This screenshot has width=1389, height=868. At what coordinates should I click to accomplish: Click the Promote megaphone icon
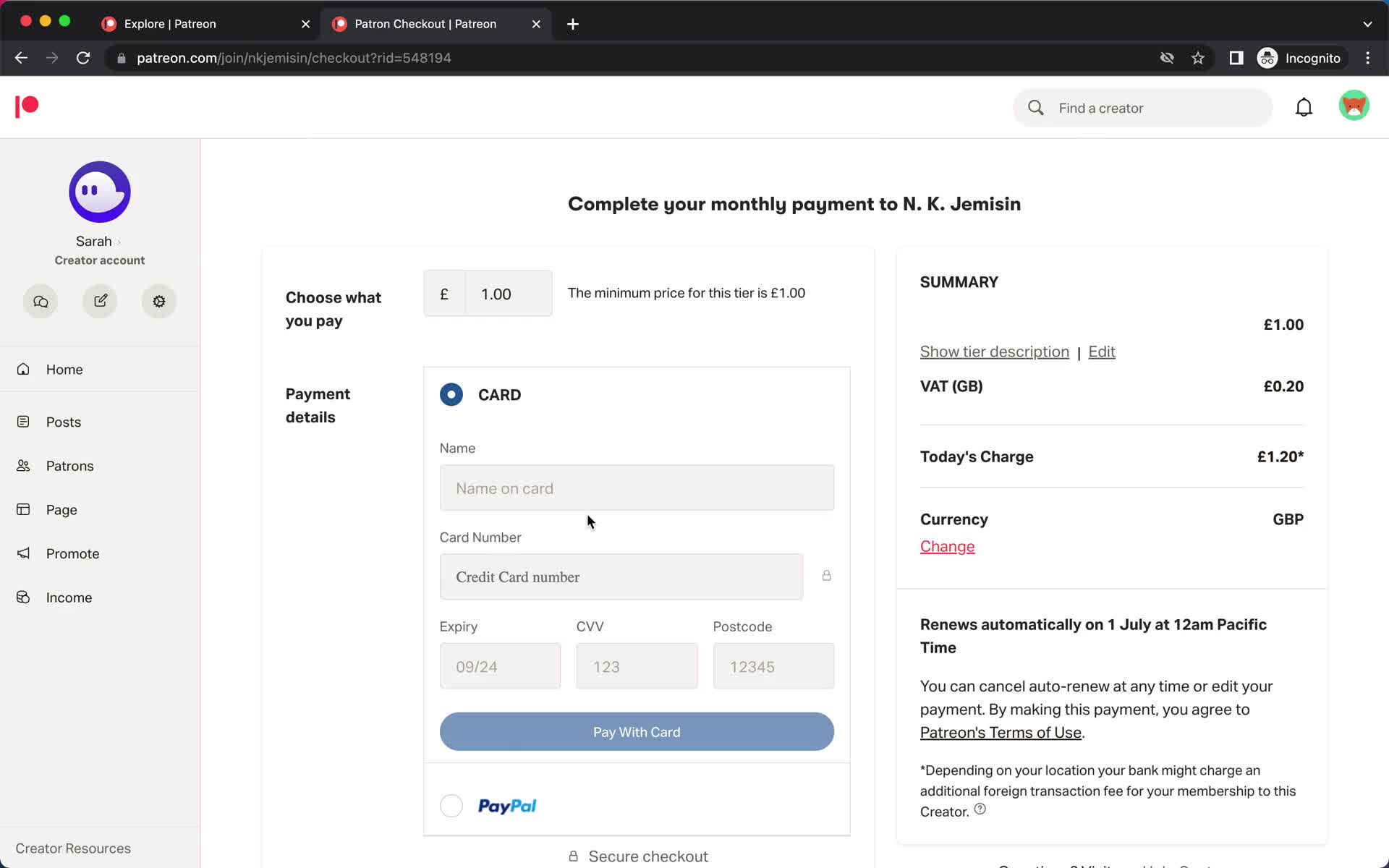pyautogui.click(x=23, y=553)
